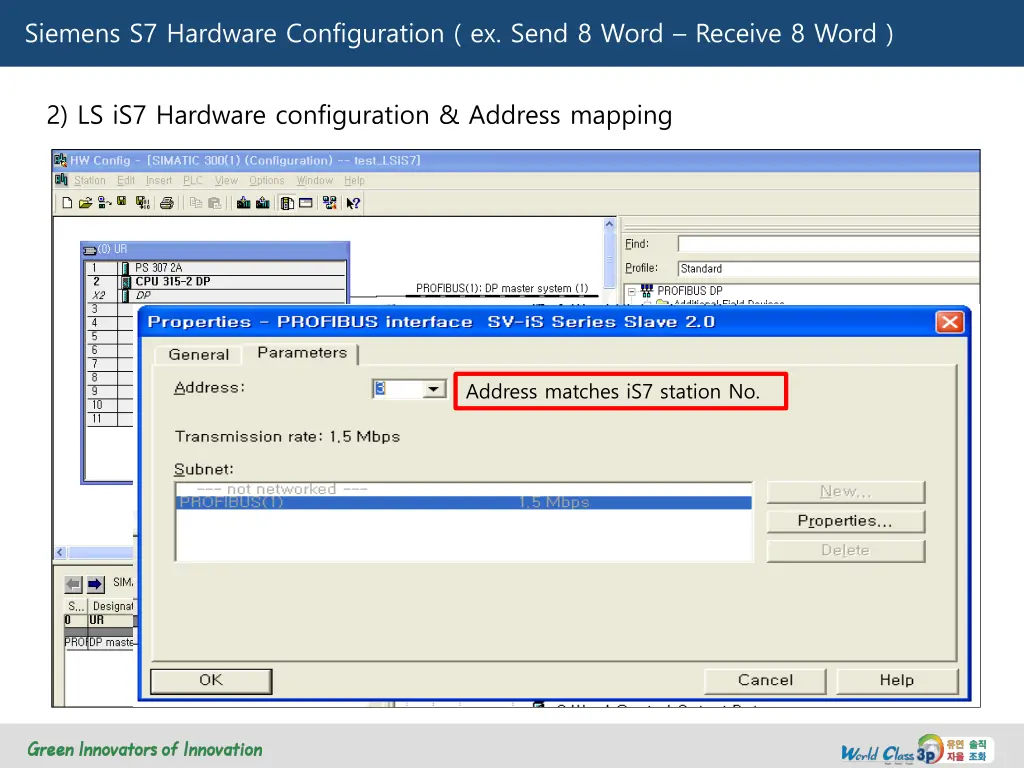Click the Find input field
This screenshot has height=768, width=1024.
pos(828,244)
